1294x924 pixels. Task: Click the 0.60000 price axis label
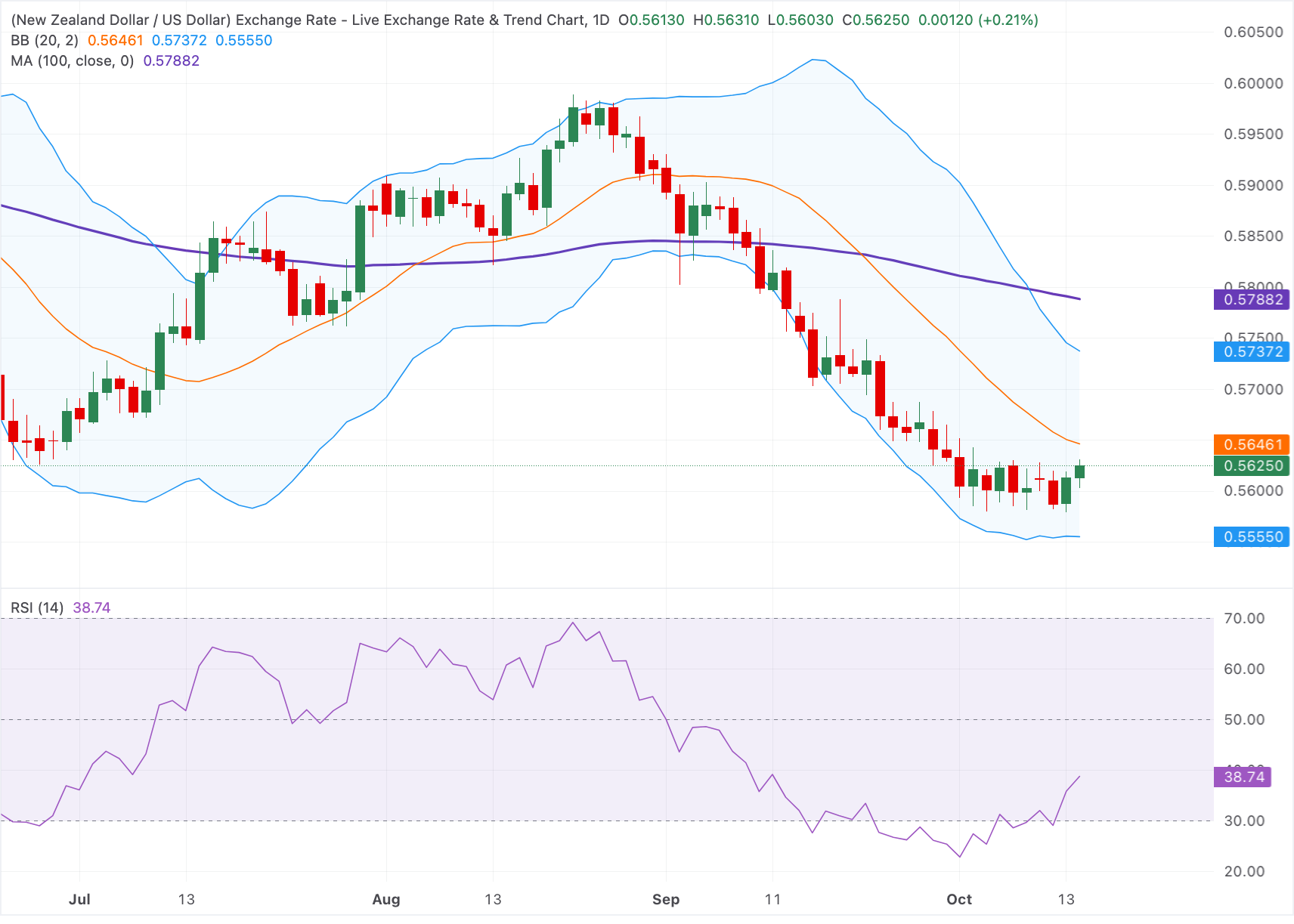pyautogui.click(x=1253, y=83)
